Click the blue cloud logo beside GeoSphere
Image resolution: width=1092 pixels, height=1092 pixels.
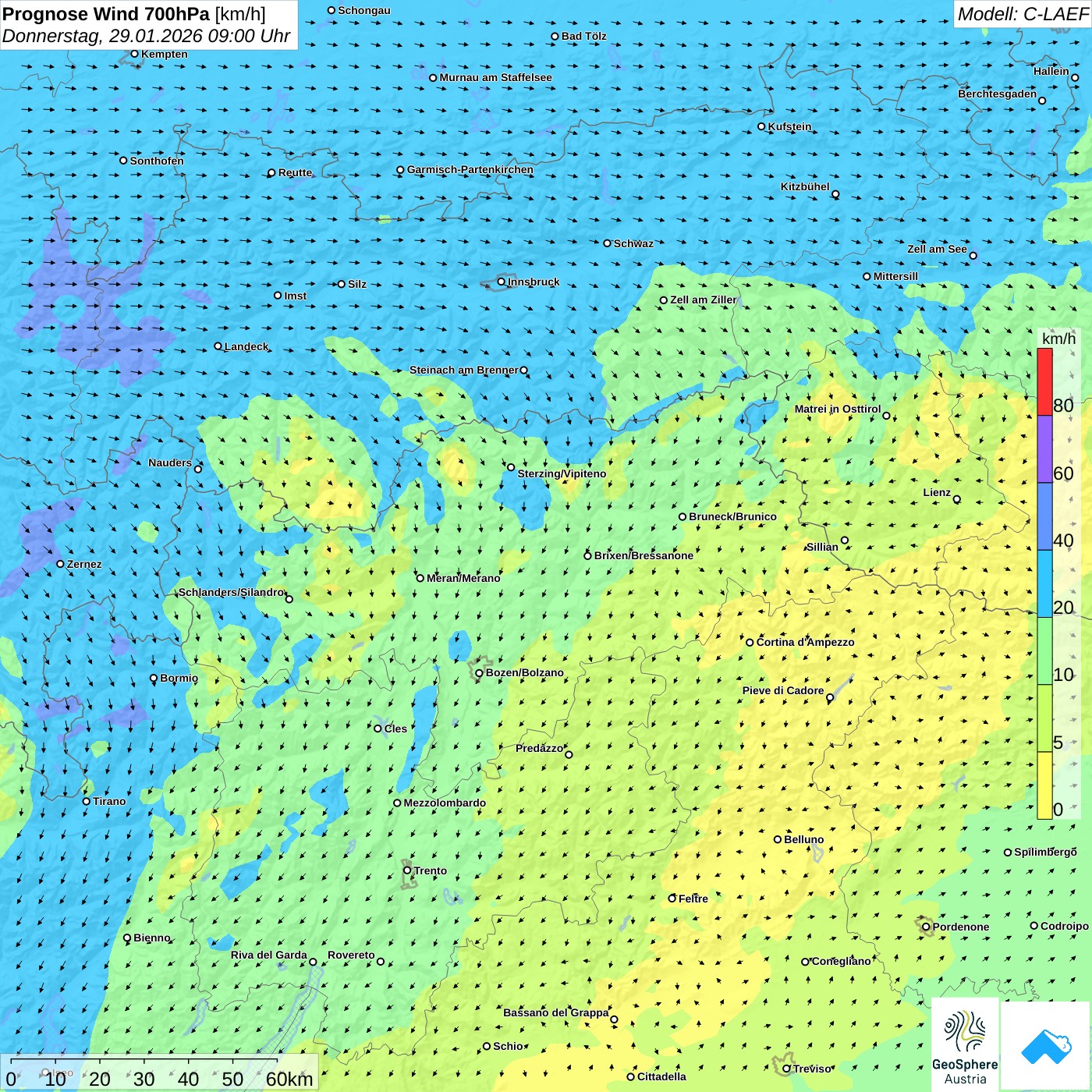pyautogui.click(x=1046, y=1046)
